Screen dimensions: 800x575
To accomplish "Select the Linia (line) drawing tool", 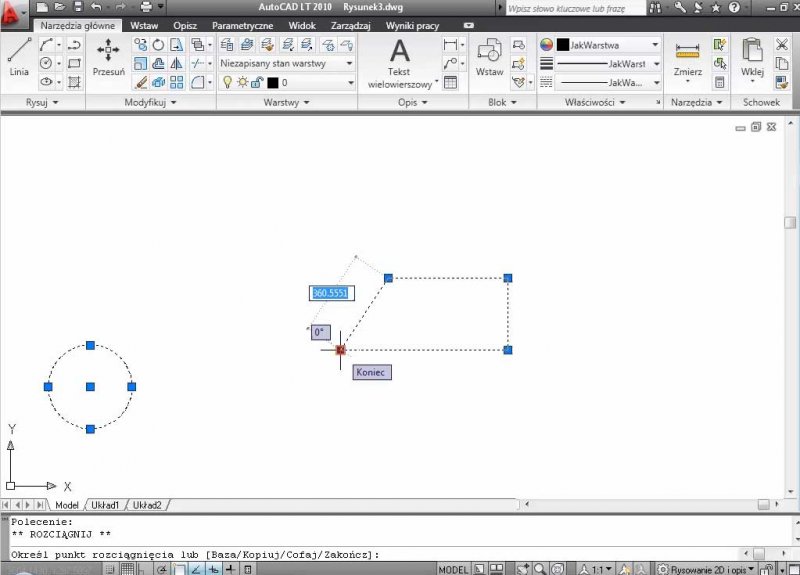I will tap(19, 58).
